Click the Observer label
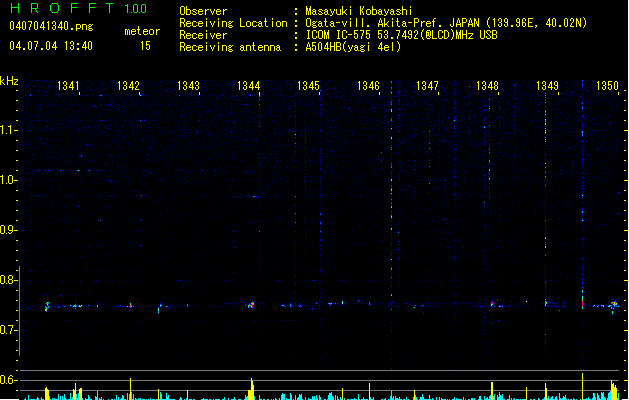The width and height of the screenshot is (629, 400). tap(203, 11)
